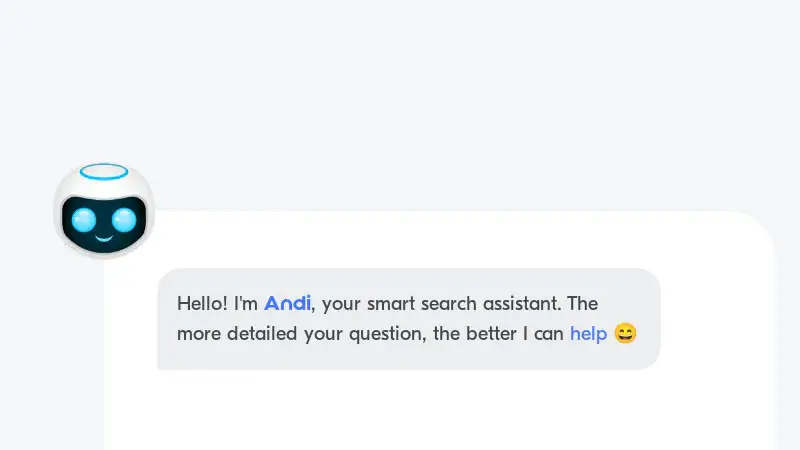
Task: Click the robot's right glowing eye
Action: pos(124,220)
